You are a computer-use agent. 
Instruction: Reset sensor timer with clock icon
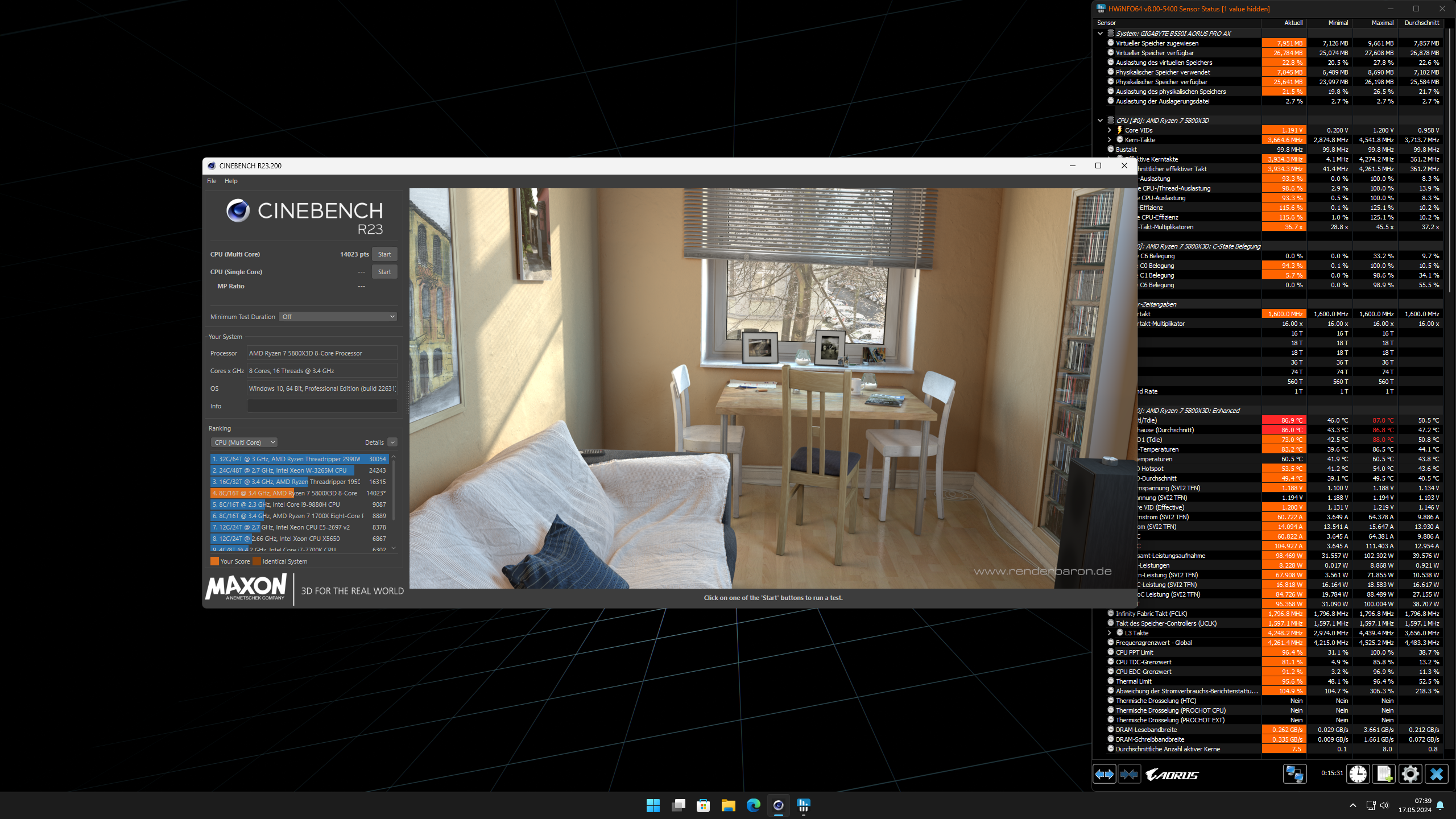click(1358, 774)
